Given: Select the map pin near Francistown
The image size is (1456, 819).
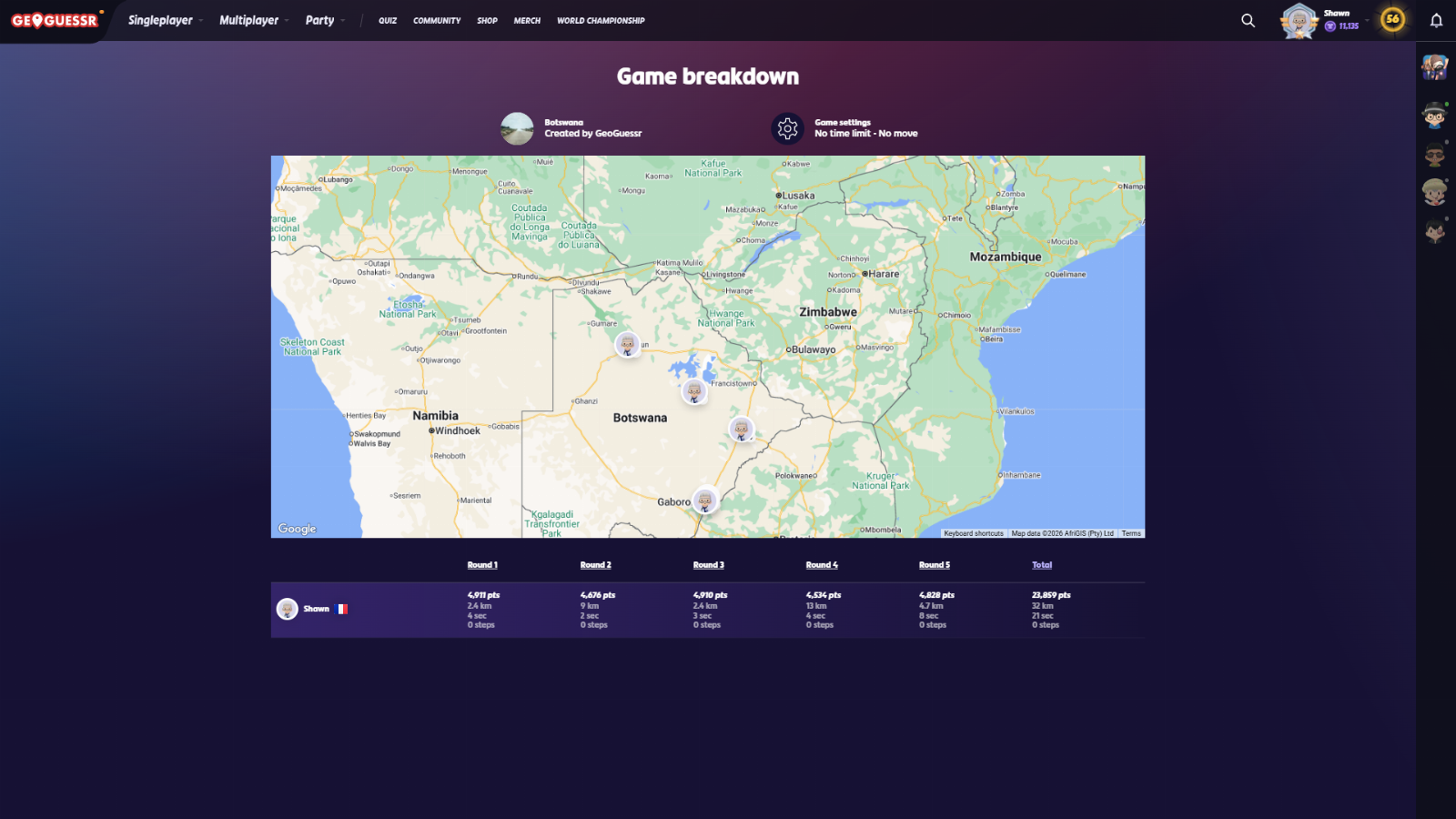Looking at the screenshot, I should pyautogui.click(x=694, y=391).
